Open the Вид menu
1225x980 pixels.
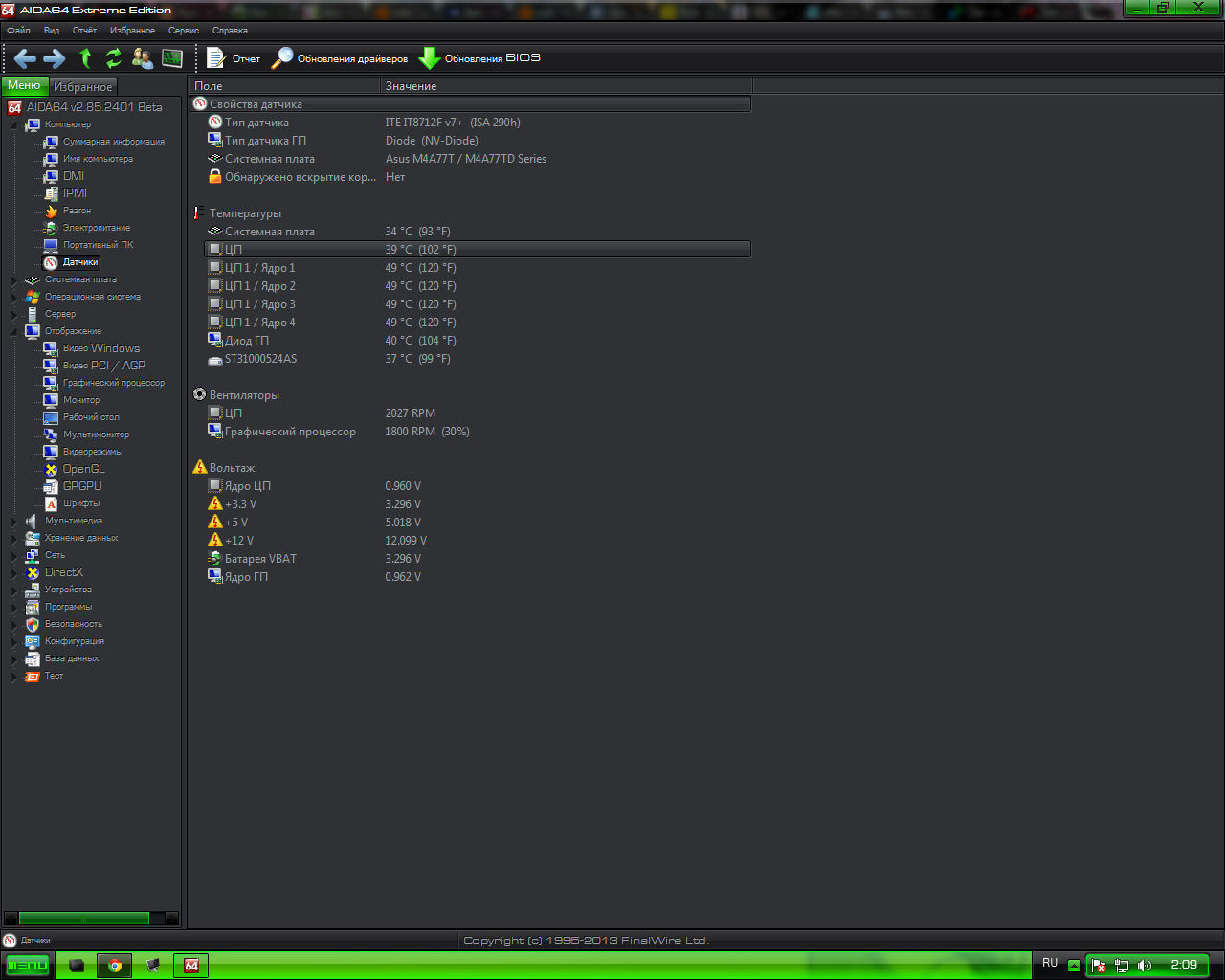(52, 31)
